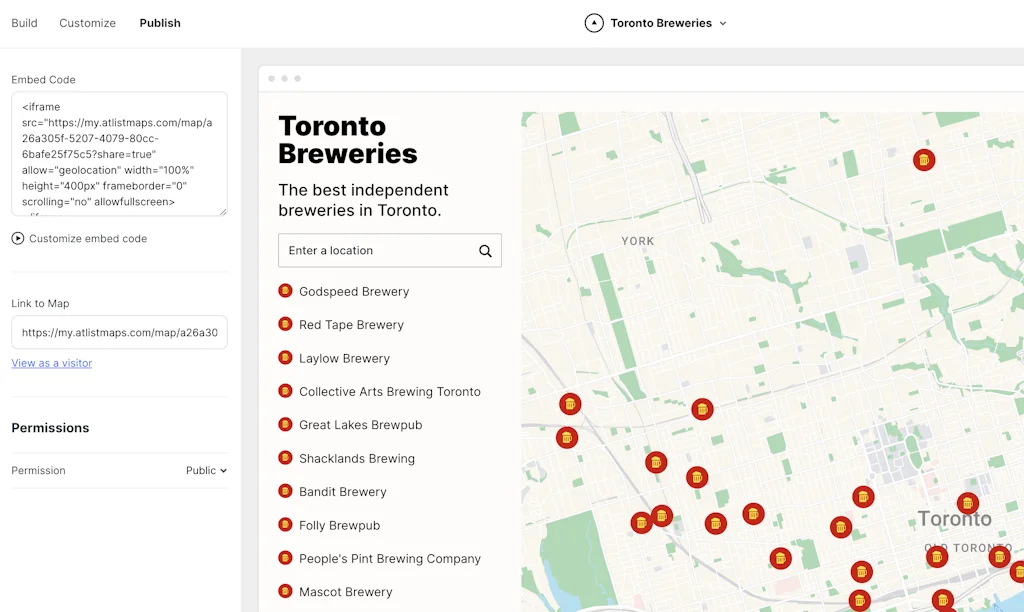
Task: Click inside the Embed Code text area
Action: (120, 153)
